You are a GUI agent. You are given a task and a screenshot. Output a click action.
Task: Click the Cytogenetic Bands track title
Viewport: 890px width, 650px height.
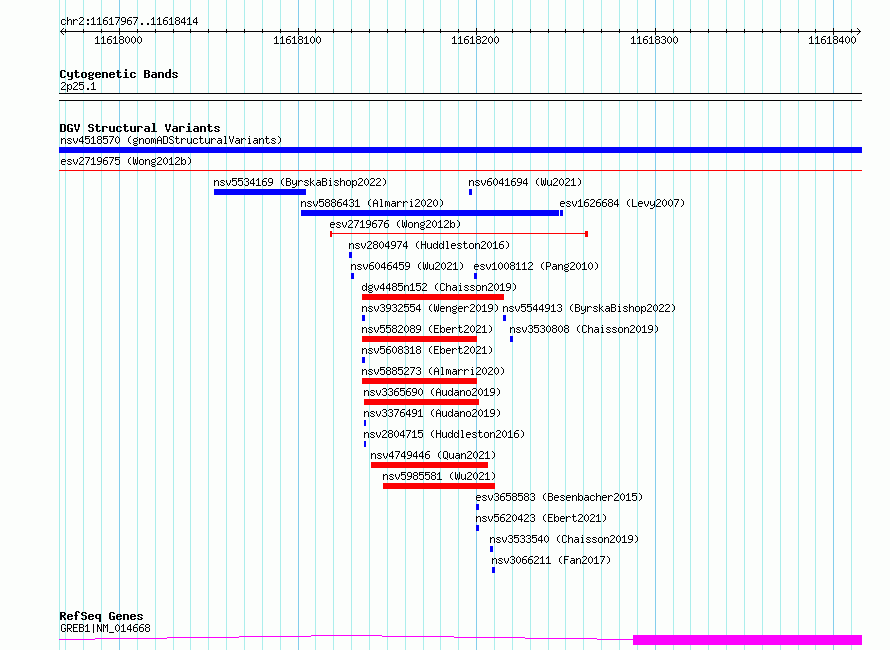click(x=119, y=74)
